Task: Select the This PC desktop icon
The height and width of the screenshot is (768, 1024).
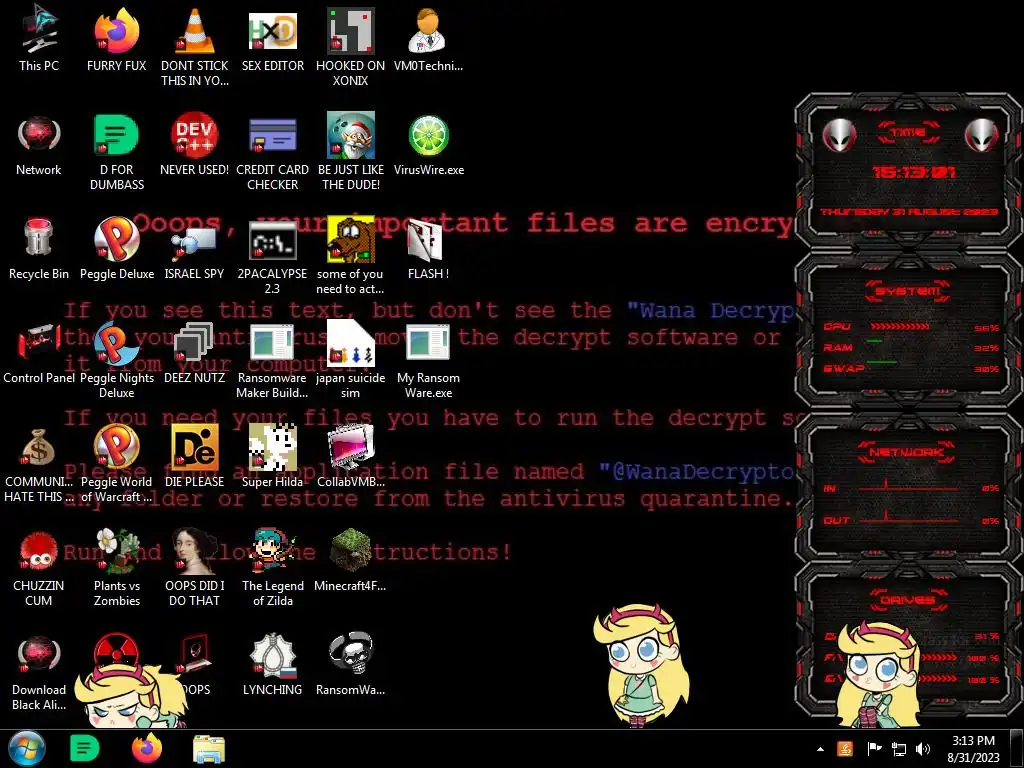Action: point(39,39)
